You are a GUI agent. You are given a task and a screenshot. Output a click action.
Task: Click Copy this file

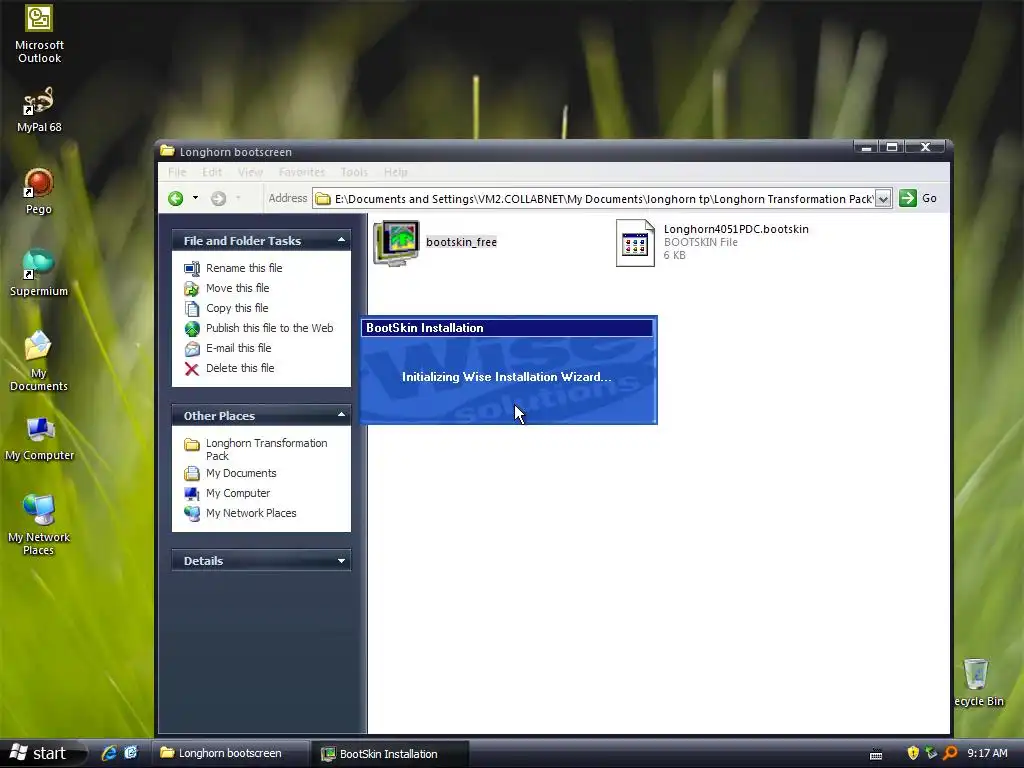(237, 308)
